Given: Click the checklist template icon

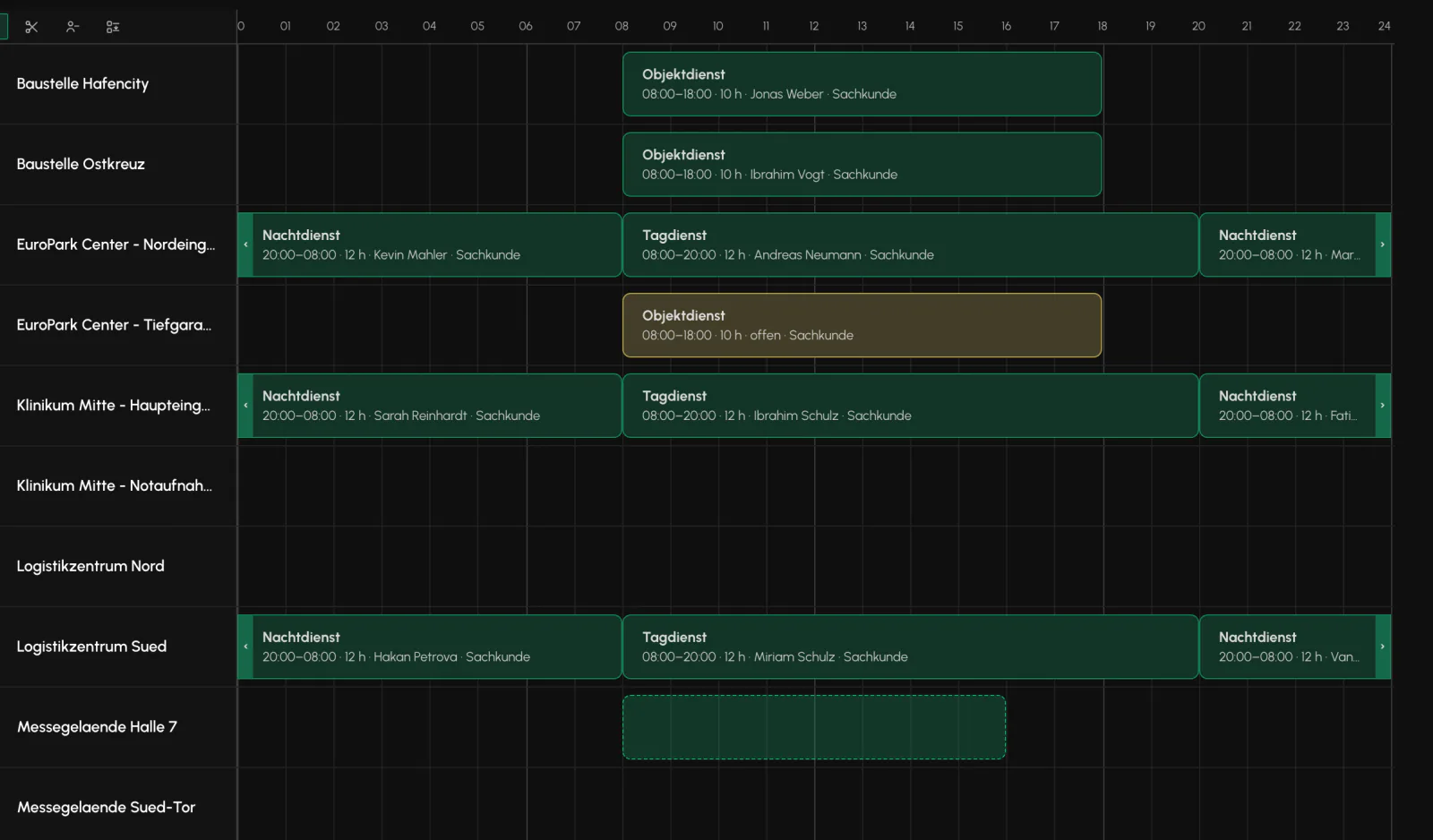Looking at the screenshot, I should (x=113, y=27).
